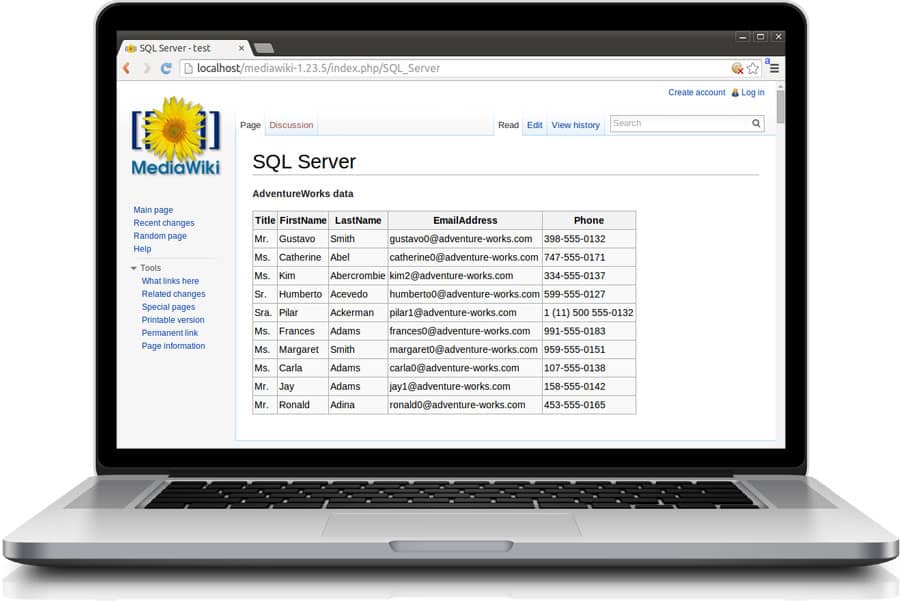Viewport: 900px width, 601px height.
Task: Open the View history tab
Action: tap(575, 125)
